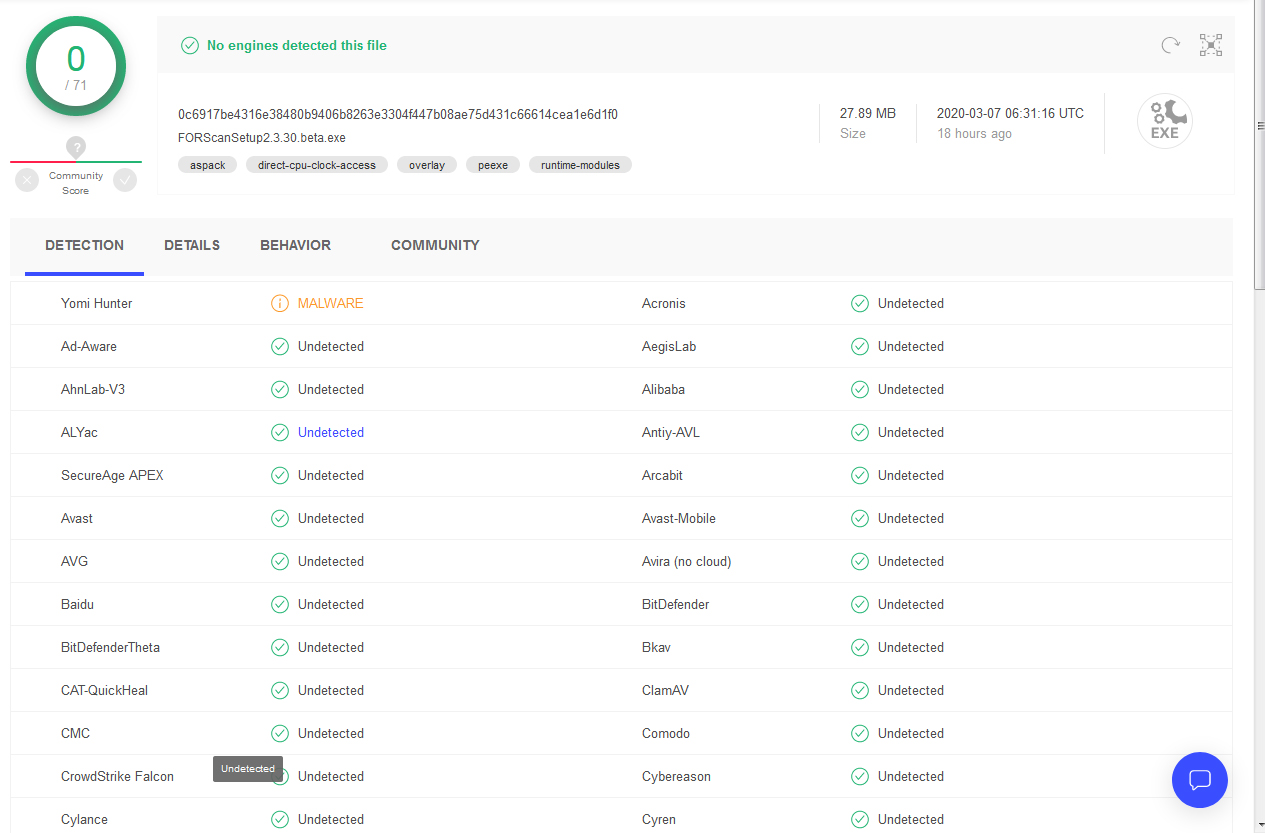Click the EXE file type icon
1265x833 pixels.
click(1164, 122)
